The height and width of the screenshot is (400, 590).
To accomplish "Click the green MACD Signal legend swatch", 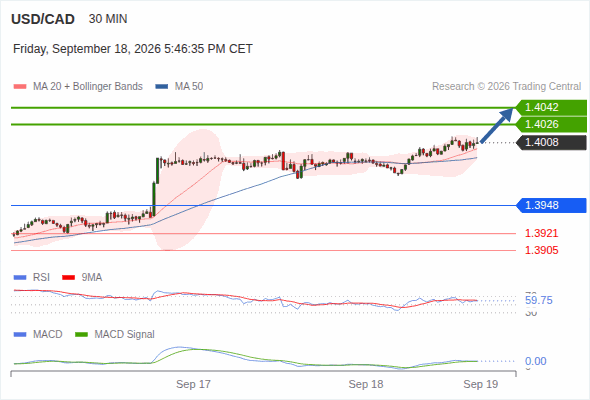I will click(x=81, y=334).
